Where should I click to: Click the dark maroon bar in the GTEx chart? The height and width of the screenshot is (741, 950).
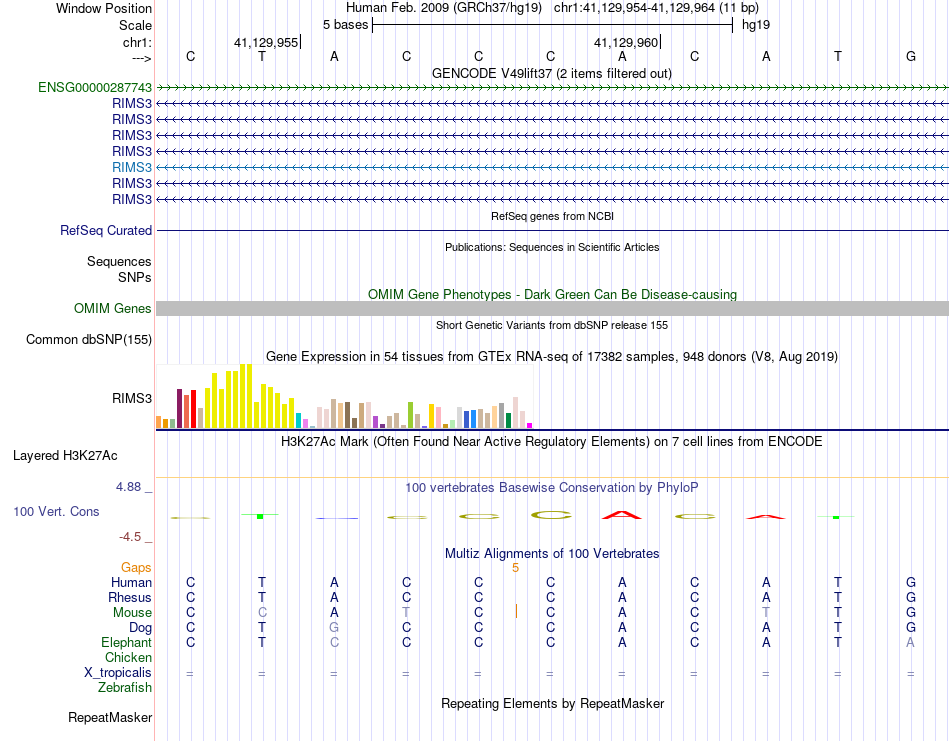point(179,409)
